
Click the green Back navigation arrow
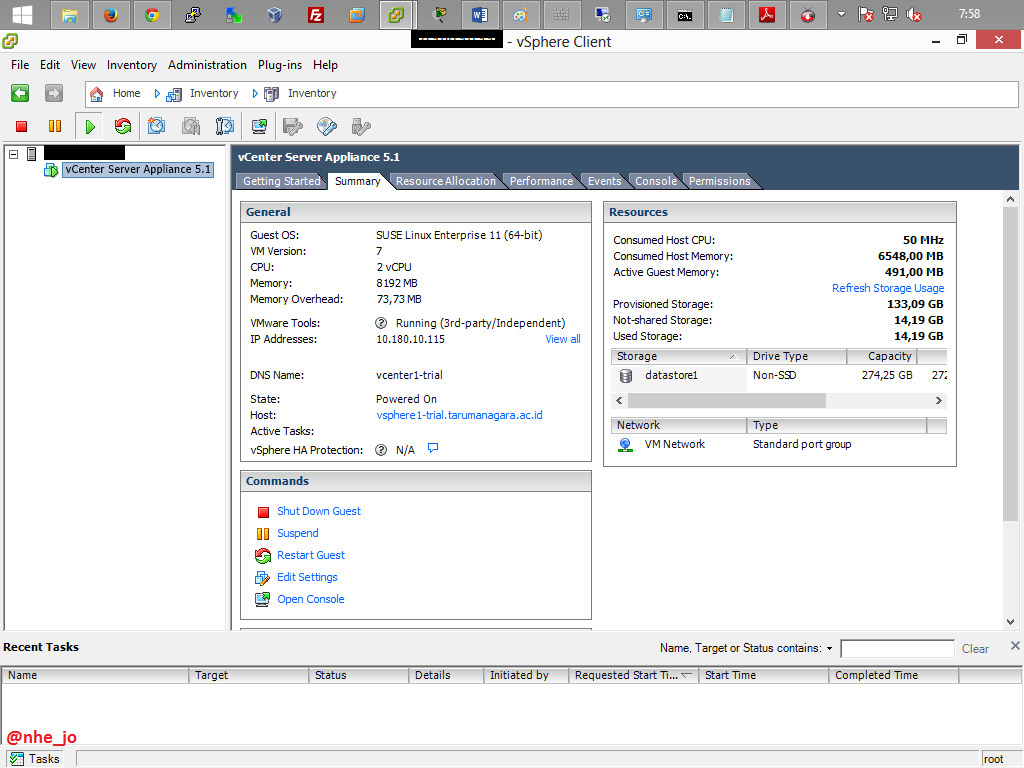[20, 93]
